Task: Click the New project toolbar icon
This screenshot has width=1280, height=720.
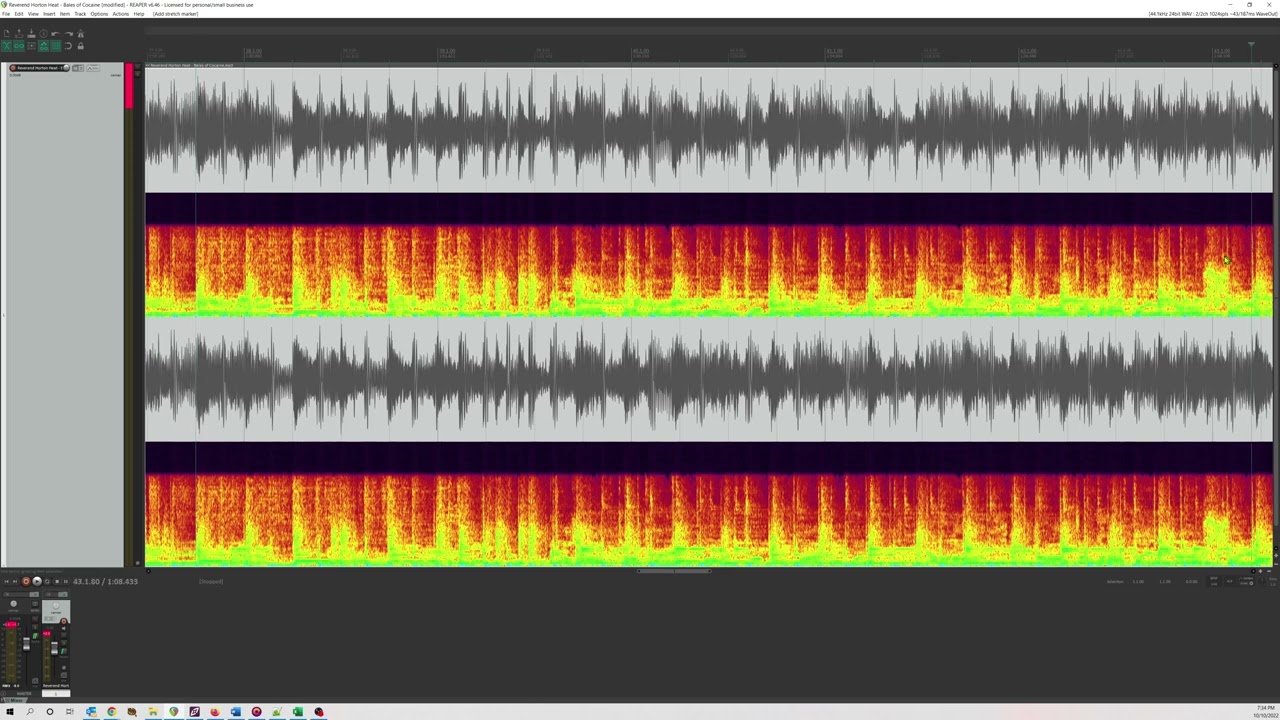Action: coord(6,33)
